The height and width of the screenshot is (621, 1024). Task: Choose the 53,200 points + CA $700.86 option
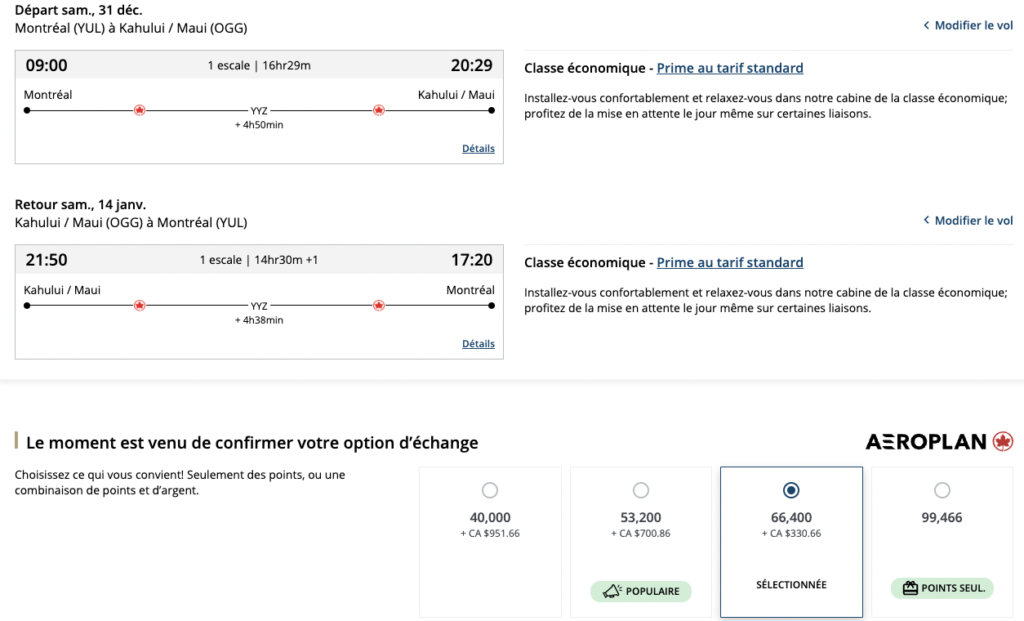[641, 490]
